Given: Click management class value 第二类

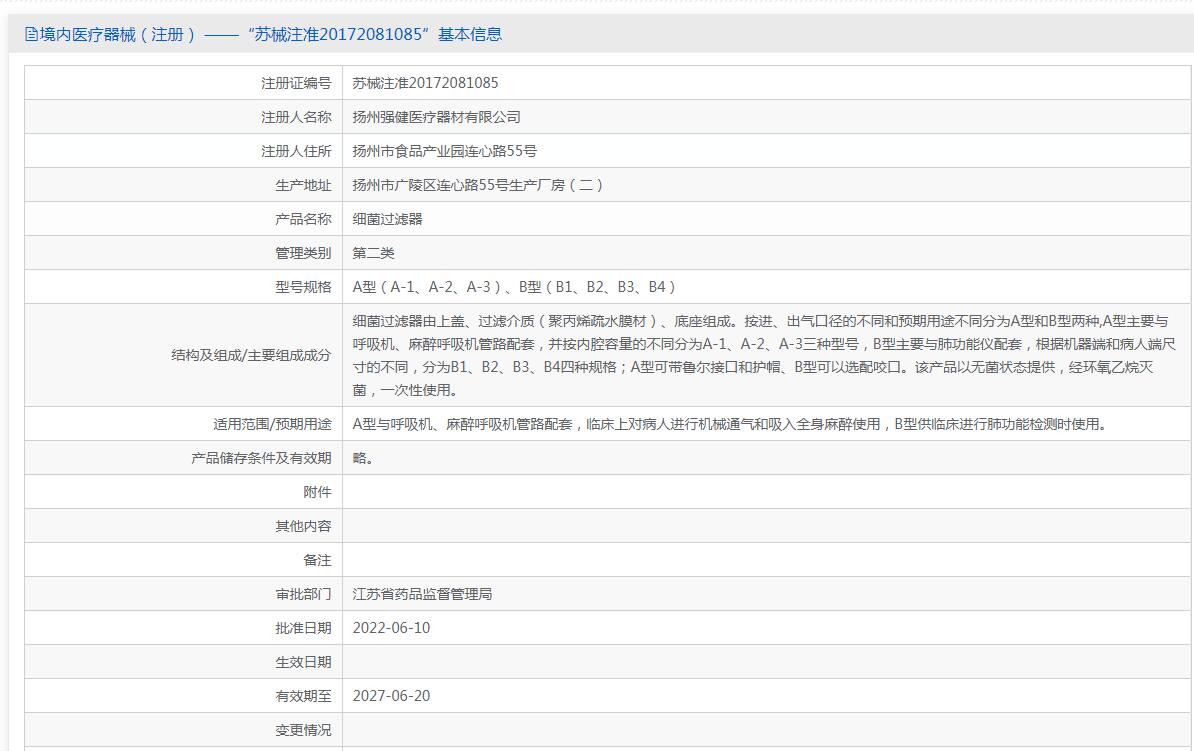Looking at the screenshot, I should pos(373,253).
